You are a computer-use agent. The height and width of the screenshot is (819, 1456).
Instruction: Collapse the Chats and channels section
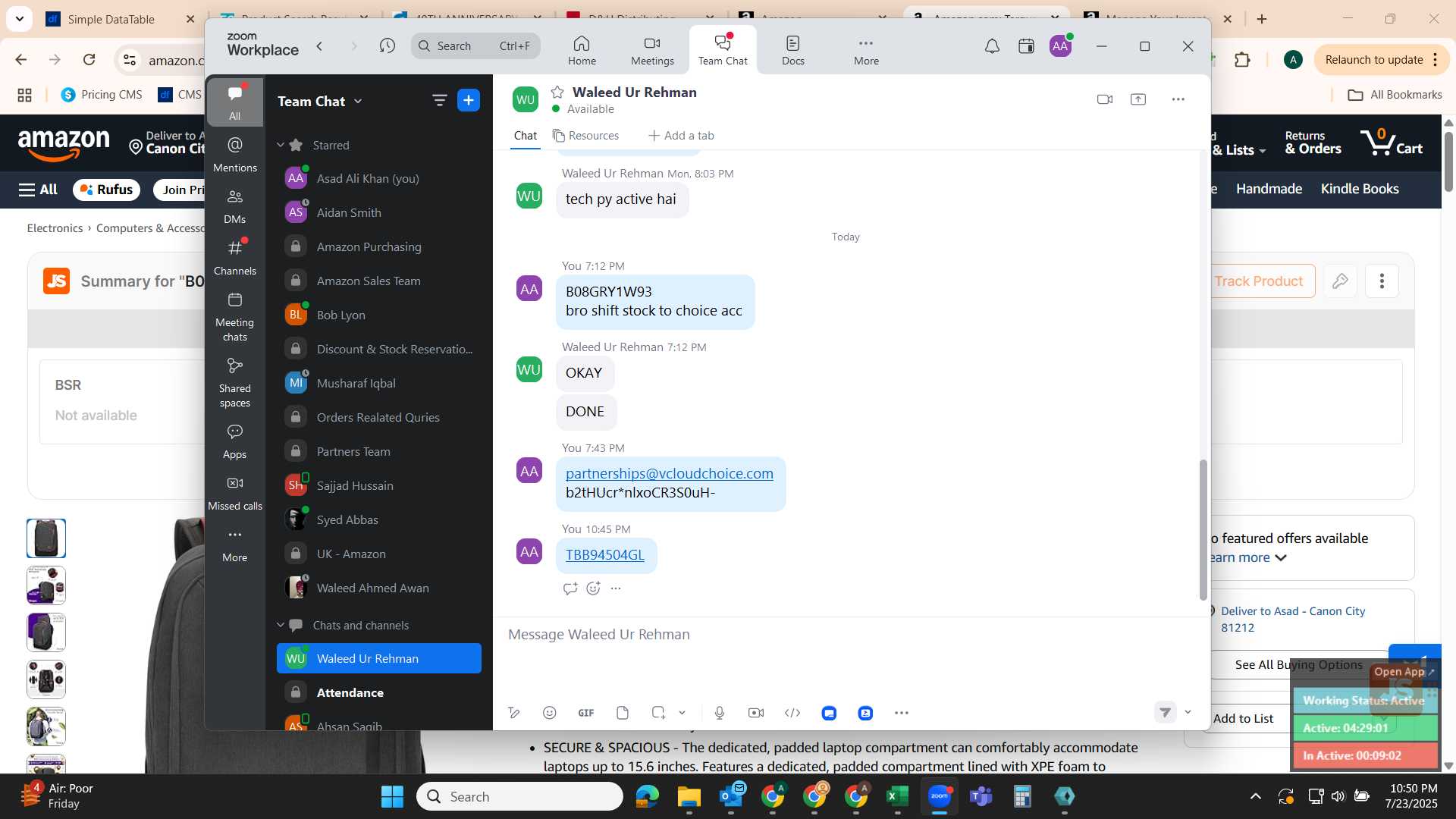281,625
